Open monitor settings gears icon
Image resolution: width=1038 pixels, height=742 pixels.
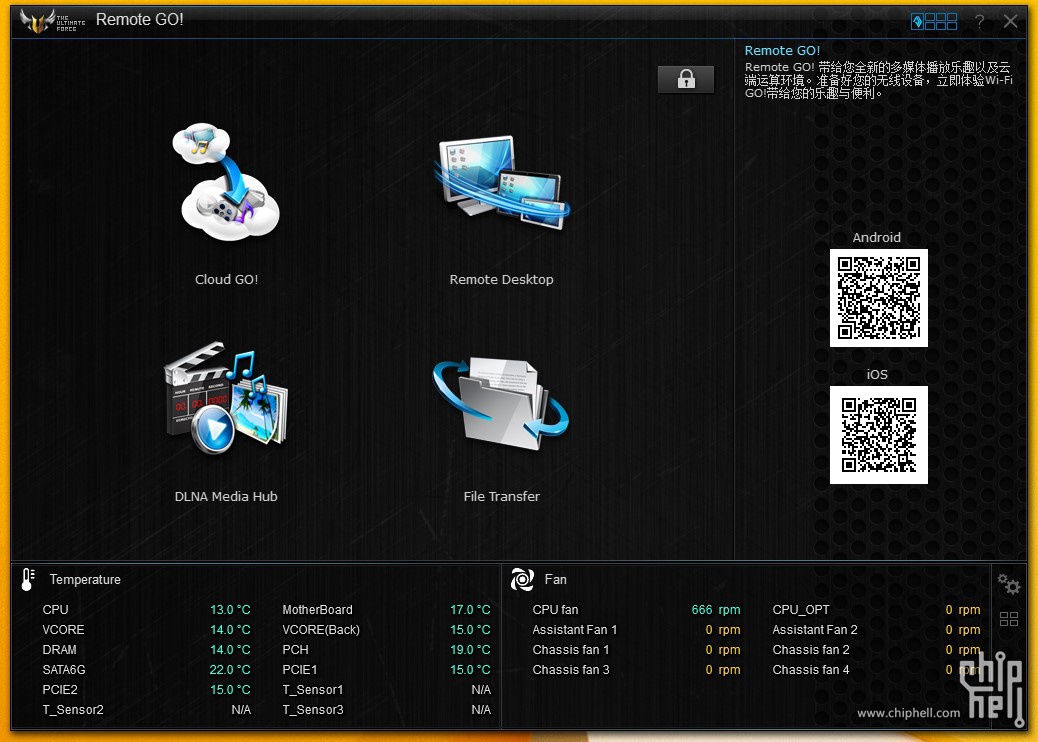(1009, 584)
